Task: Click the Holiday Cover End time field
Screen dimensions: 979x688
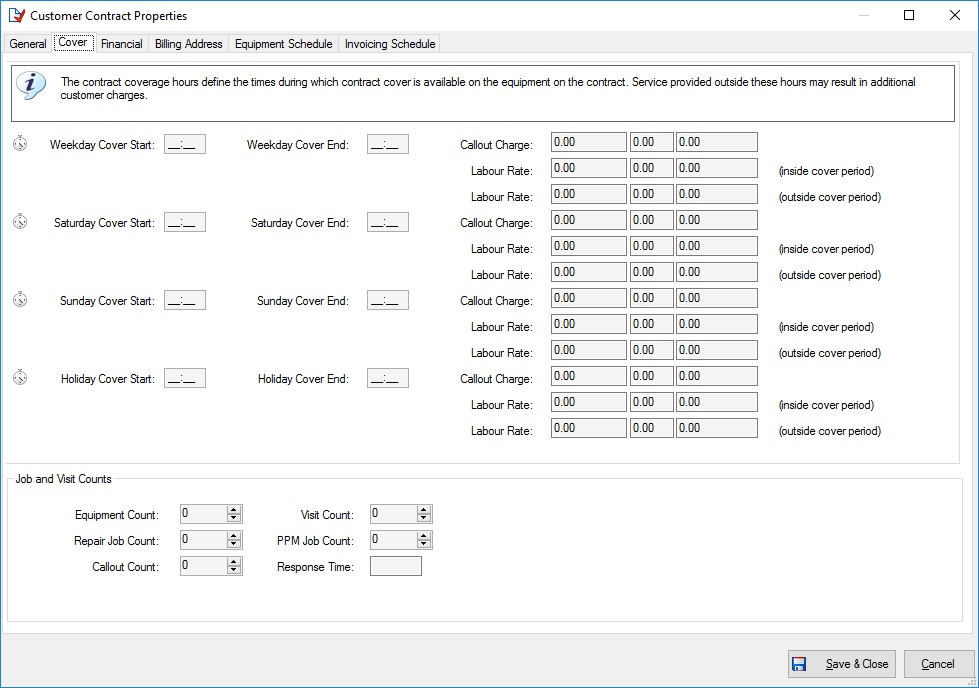Action: click(388, 378)
